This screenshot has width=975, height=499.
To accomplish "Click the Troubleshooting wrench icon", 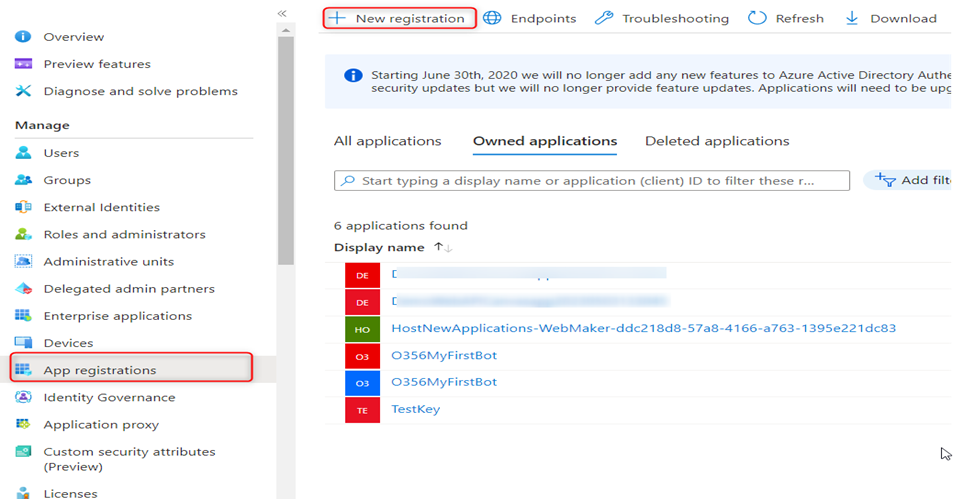I will coord(603,18).
